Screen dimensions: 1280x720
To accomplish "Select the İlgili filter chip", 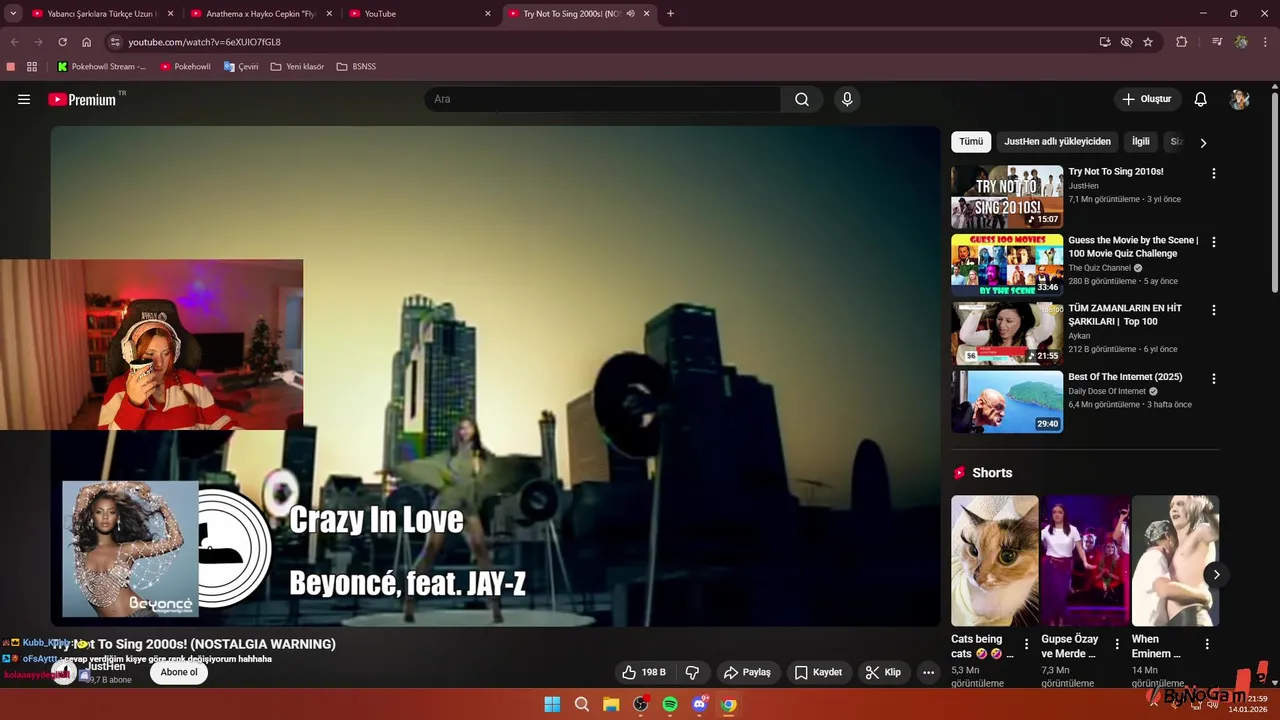I will point(1140,141).
